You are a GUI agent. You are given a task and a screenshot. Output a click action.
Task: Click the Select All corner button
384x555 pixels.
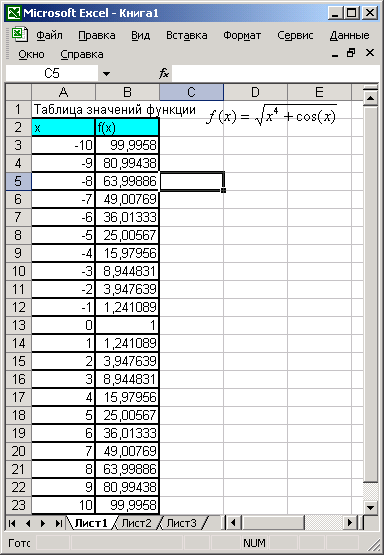[19, 92]
